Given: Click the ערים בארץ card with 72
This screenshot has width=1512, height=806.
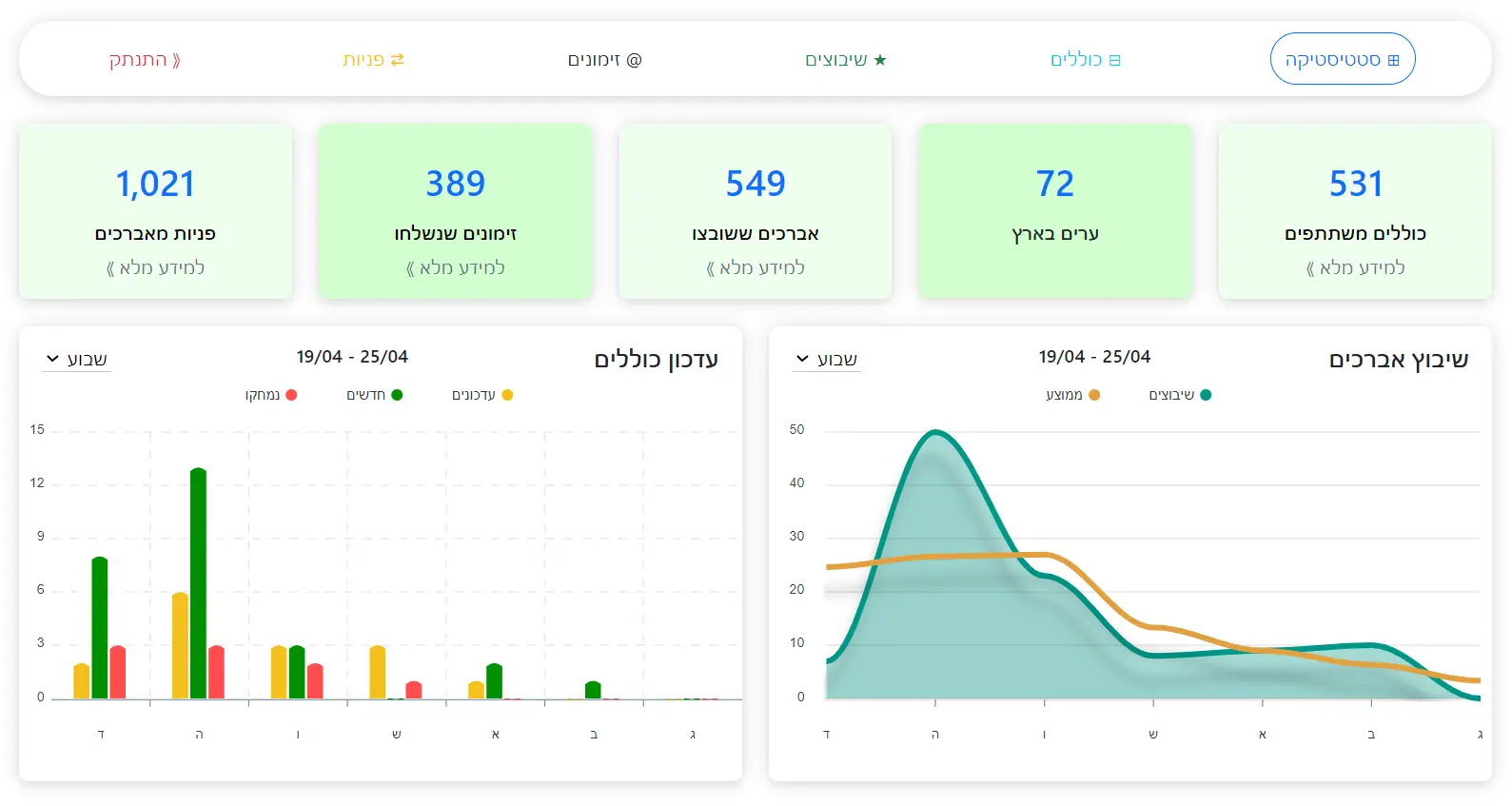Looking at the screenshot, I should [x=1055, y=211].
